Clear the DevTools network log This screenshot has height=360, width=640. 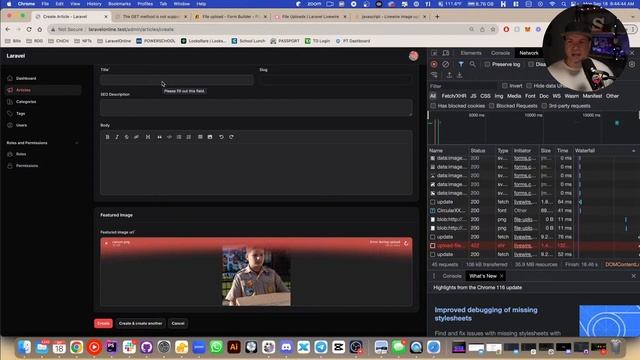click(x=446, y=64)
